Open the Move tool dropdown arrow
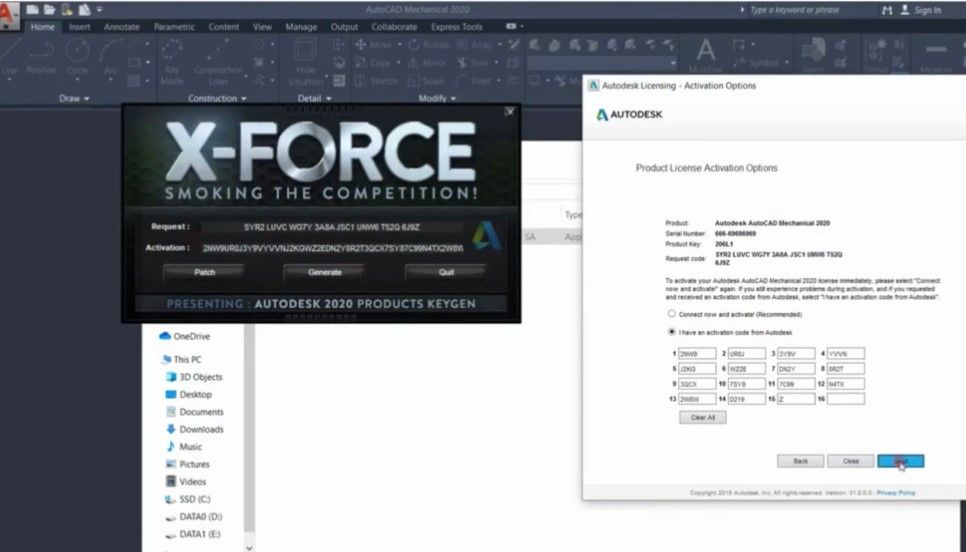This screenshot has width=966, height=552. [400, 45]
